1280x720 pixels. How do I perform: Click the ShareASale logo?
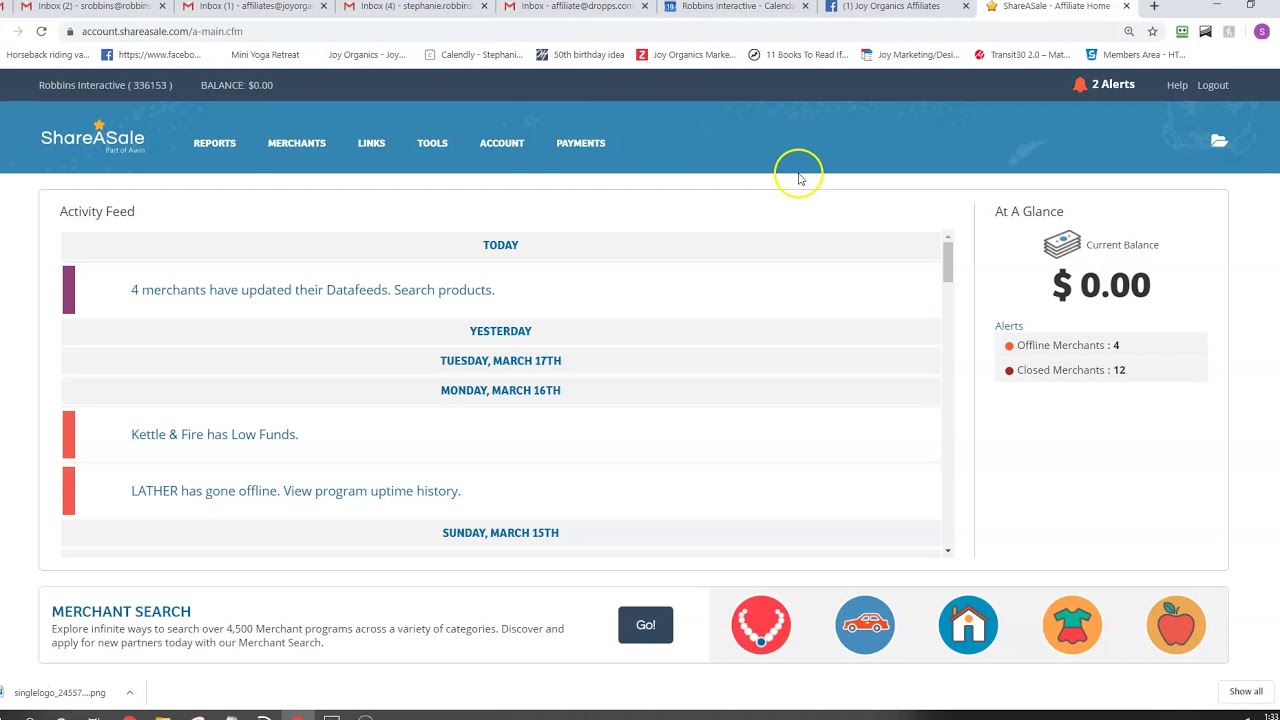tap(92, 137)
